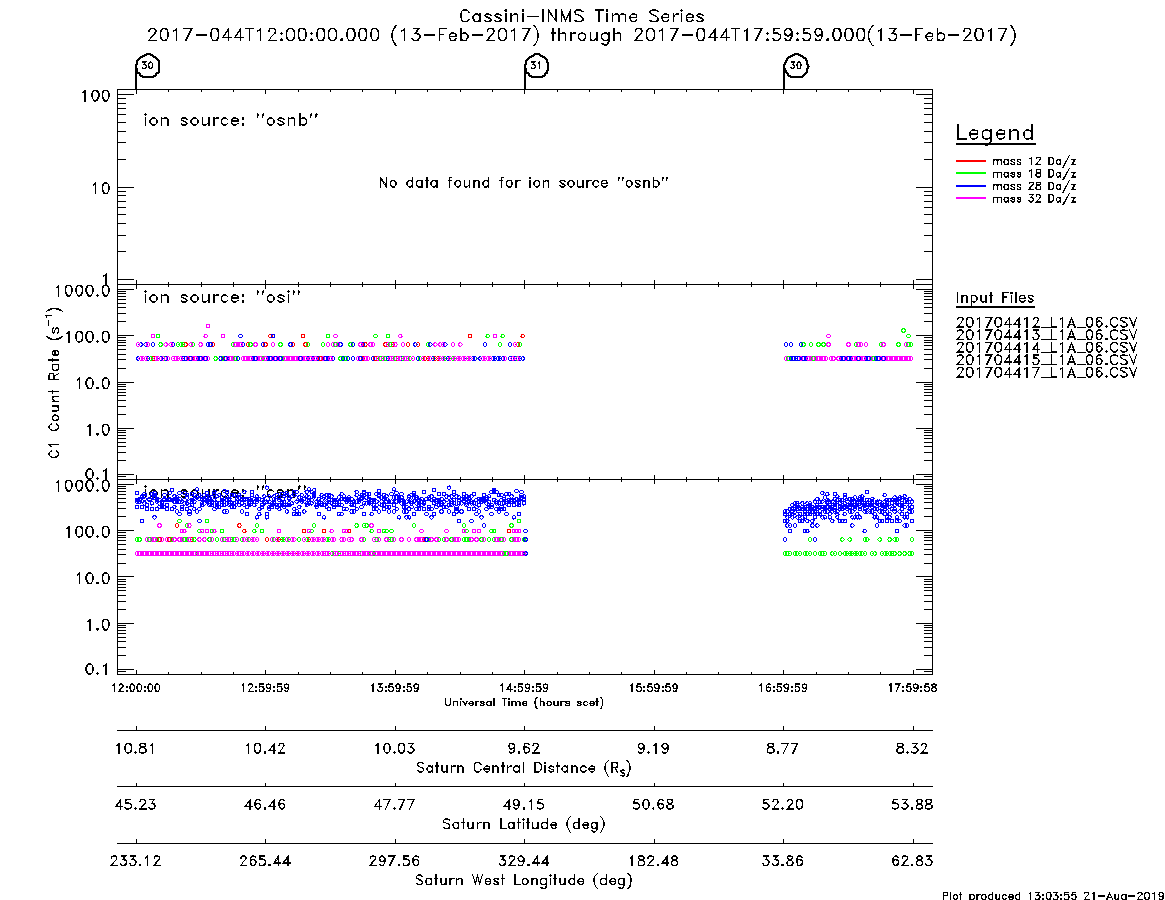Click the 13:59:59 time tick label
Viewport: 1165px width, 900px height.
(395, 688)
